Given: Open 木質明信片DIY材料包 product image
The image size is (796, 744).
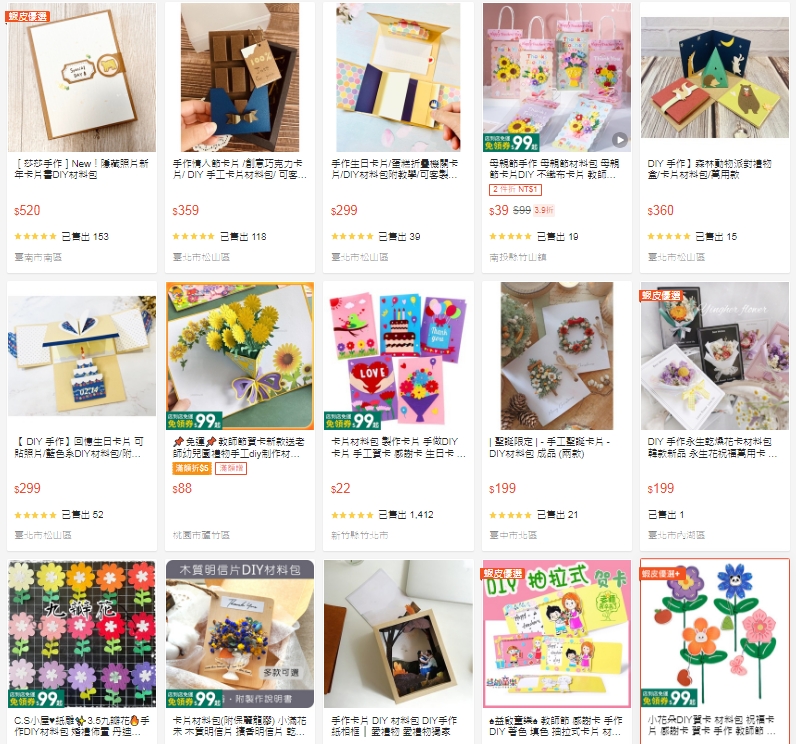Looking at the screenshot, I should [x=240, y=634].
